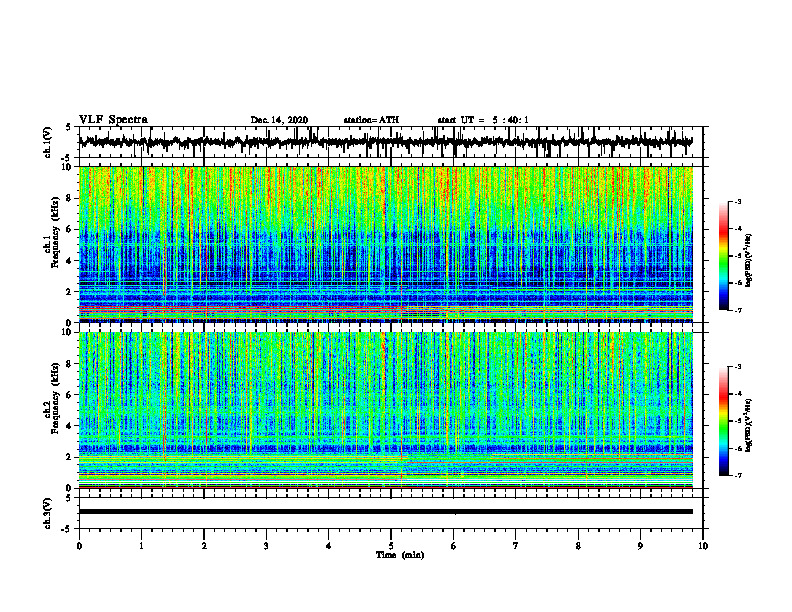Screen dimensions: 792x612
Task: Click the 'VLF Spectra' plot title
Action: click(113, 120)
